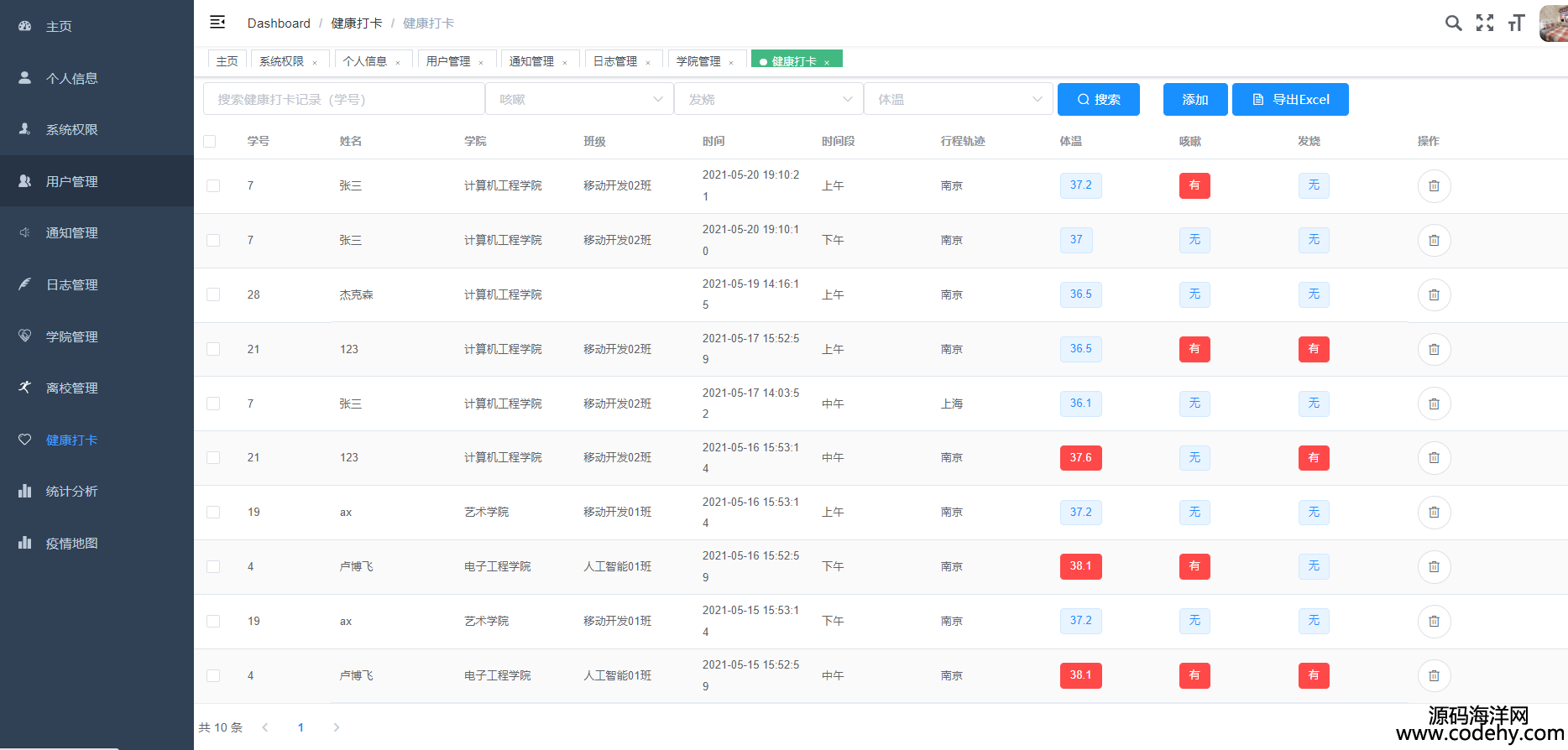
Task: Focus the 搜索健康打卡记录 search field
Action: [x=343, y=99]
